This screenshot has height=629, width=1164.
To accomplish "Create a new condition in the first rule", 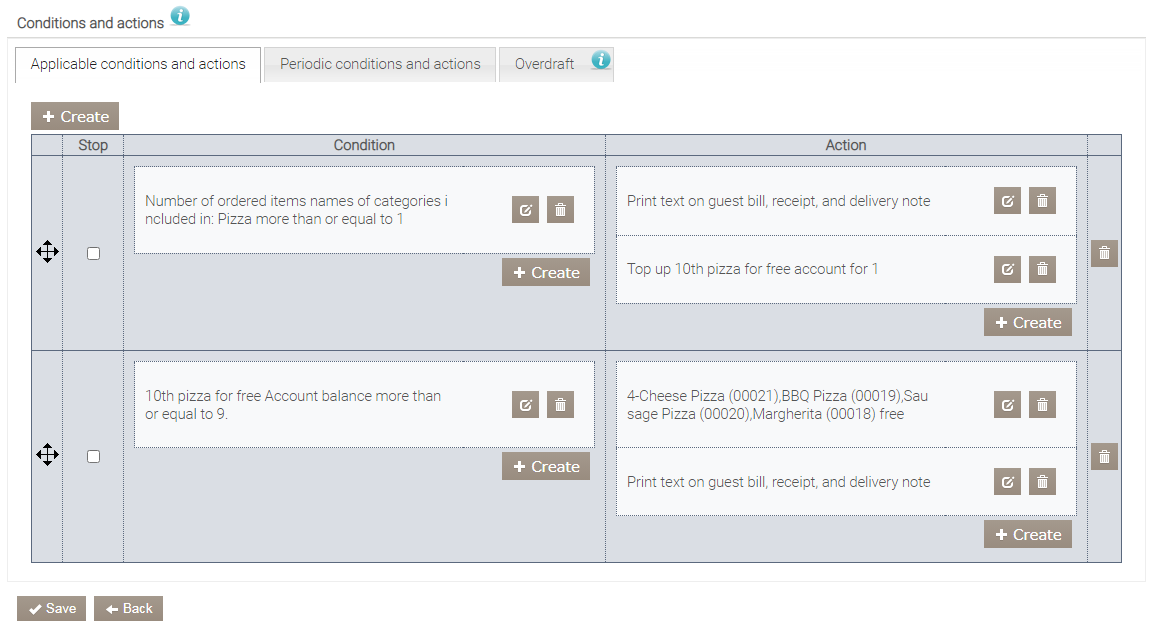I will click(546, 273).
